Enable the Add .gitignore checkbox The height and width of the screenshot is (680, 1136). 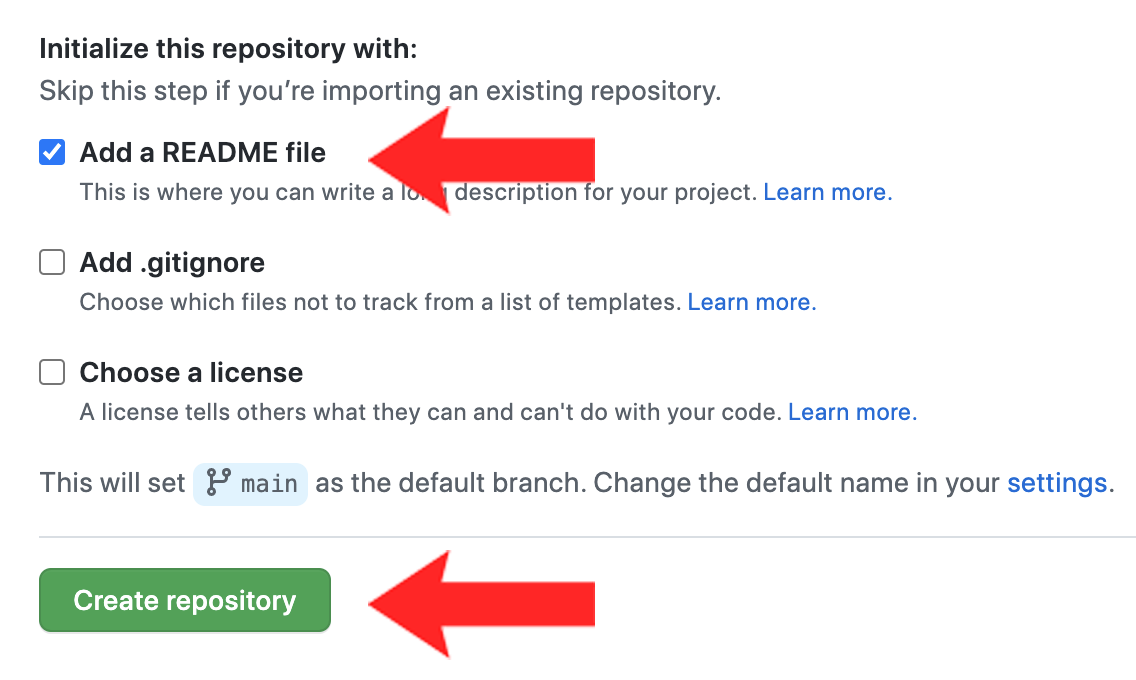(52, 263)
